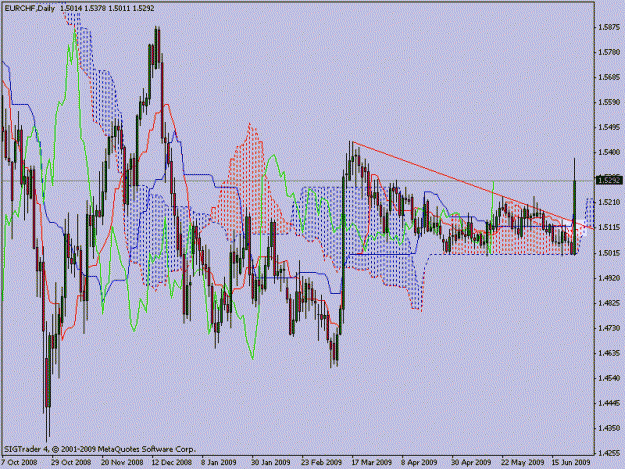Image resolution: width=625 pixels, height=469 pixels.
Task: Click the 15 Jun 2009 date label
Action: [x=571, y=463]
